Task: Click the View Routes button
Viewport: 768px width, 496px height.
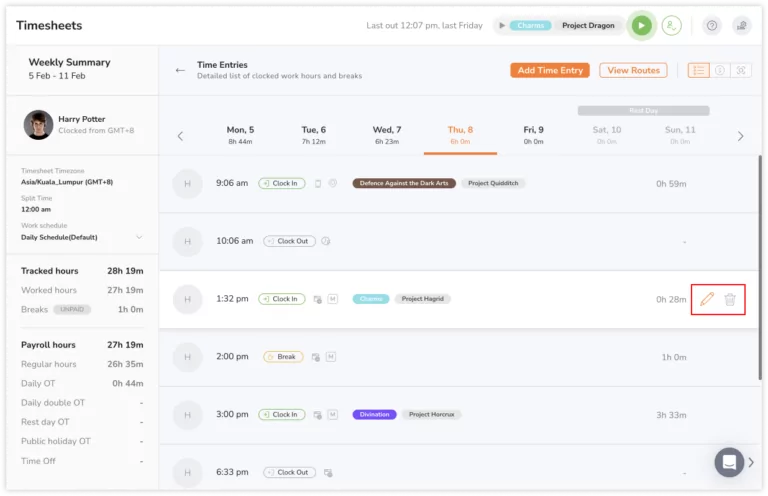Action: coord(633,71)
